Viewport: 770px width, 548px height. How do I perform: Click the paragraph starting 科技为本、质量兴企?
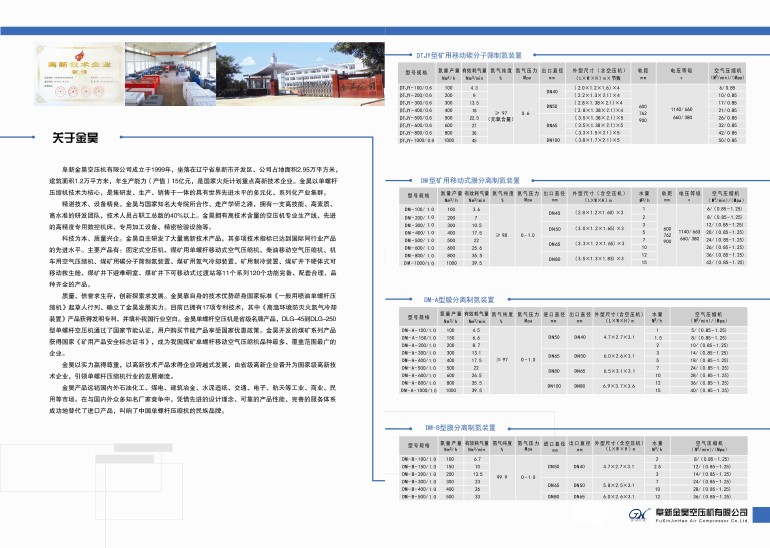193,261
